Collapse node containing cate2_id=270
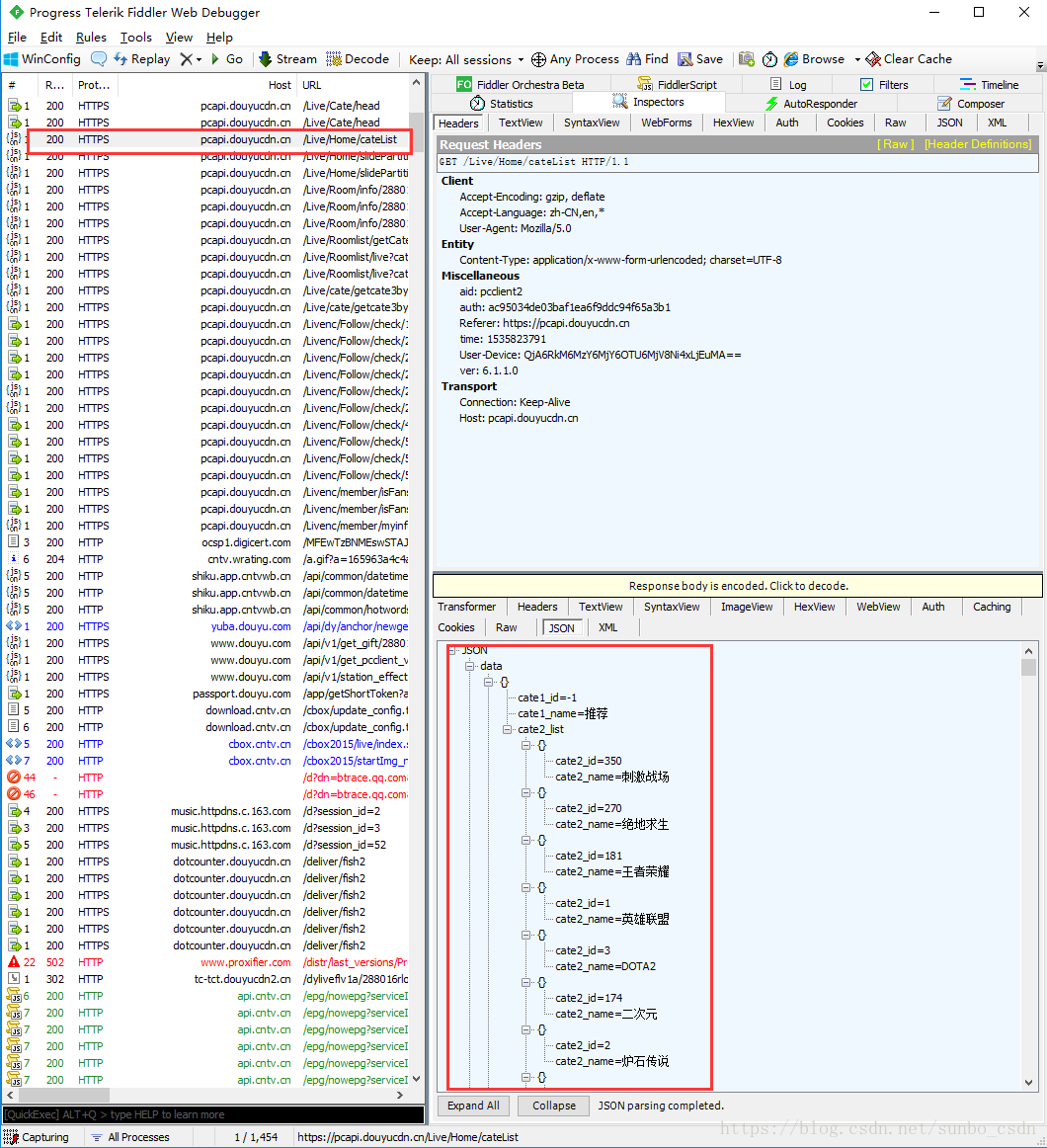Screen dimensions: 1047x1148 click(525, 793)
